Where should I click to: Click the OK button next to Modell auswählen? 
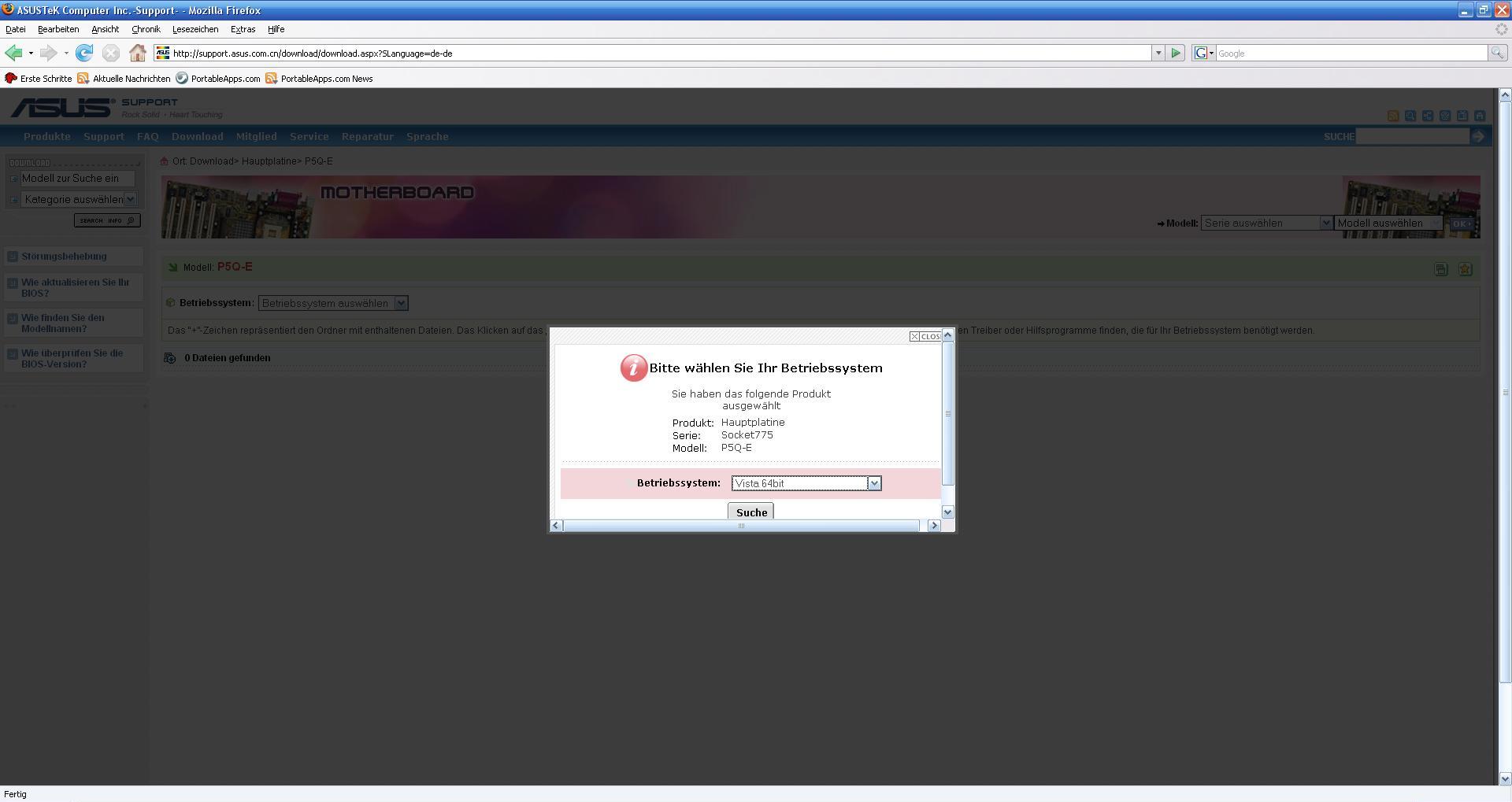pyautogui.click(x=1461, y=224)
